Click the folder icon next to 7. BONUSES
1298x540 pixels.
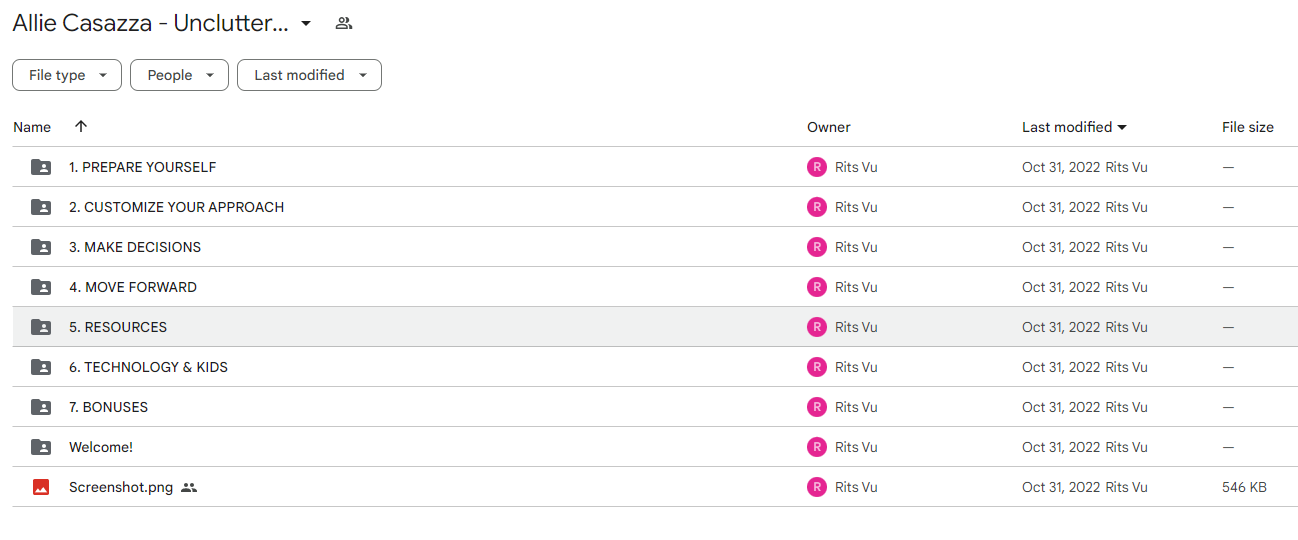41,407
